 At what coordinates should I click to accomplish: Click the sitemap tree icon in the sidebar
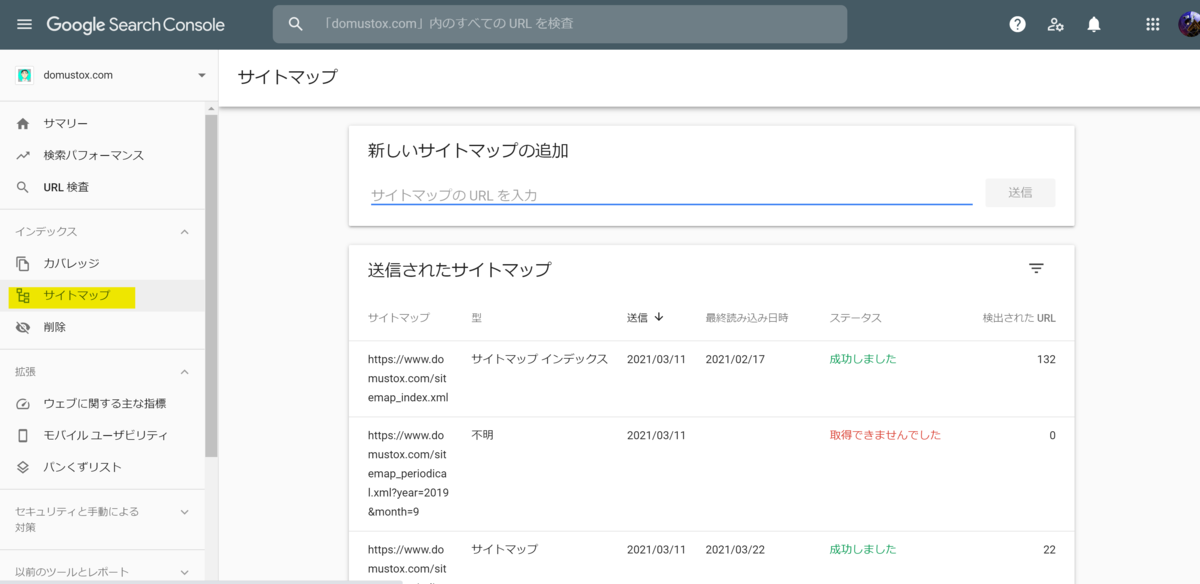23,296
